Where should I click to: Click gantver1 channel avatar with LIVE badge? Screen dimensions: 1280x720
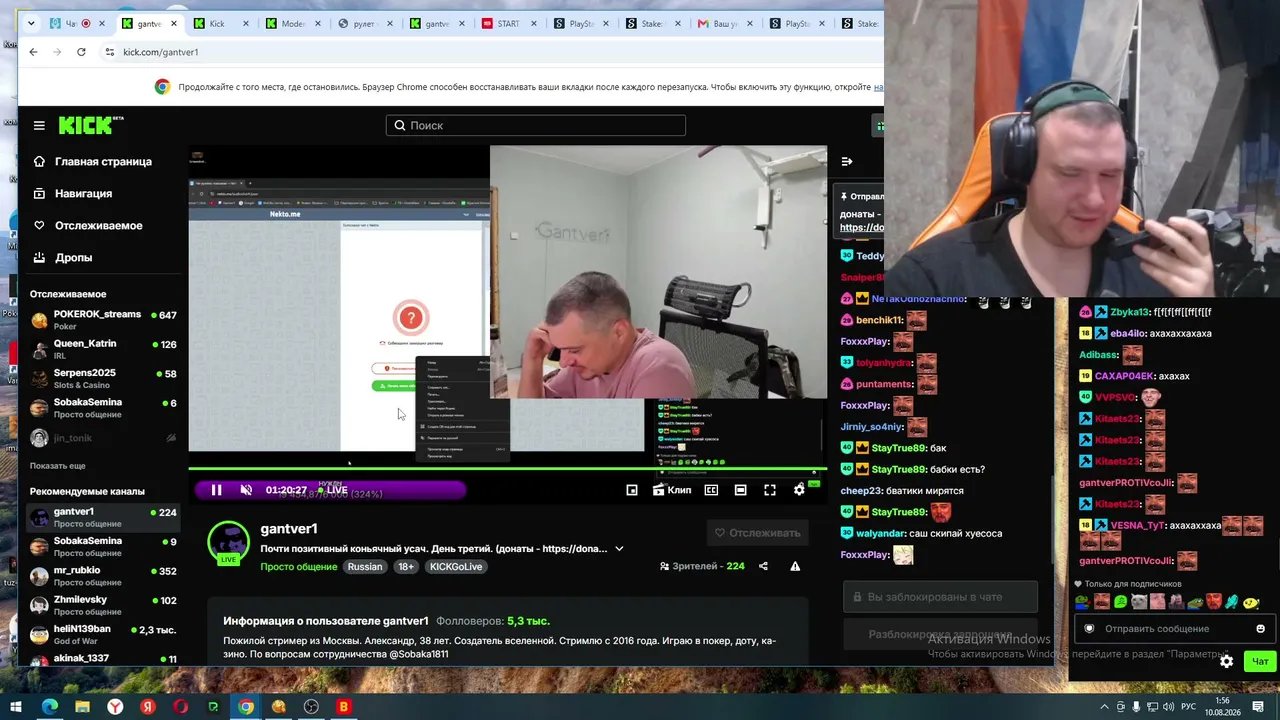click(x=228, y=542)
